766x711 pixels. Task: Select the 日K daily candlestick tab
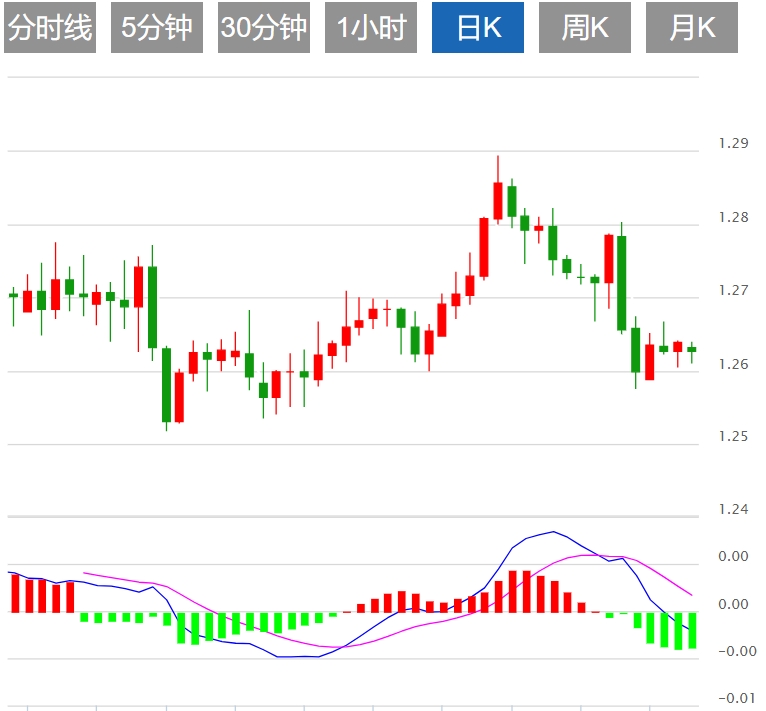tap(478, 27)
